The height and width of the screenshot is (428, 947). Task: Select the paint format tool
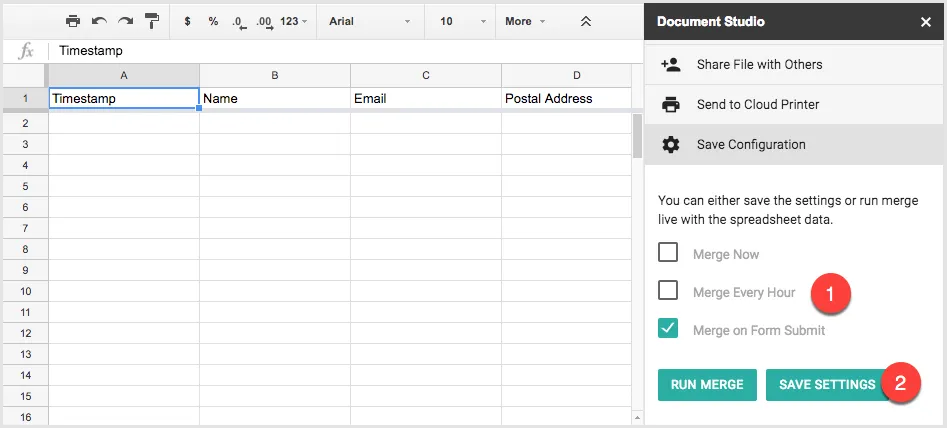(x=152, y=21)
